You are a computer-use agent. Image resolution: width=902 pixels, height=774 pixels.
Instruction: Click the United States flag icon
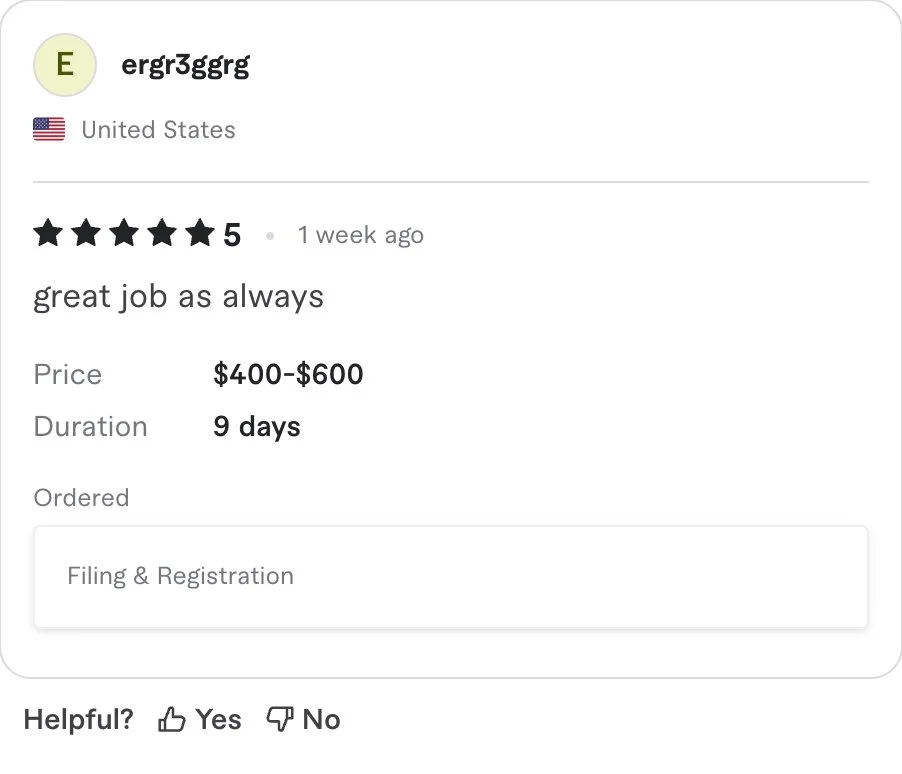[49, 130]
